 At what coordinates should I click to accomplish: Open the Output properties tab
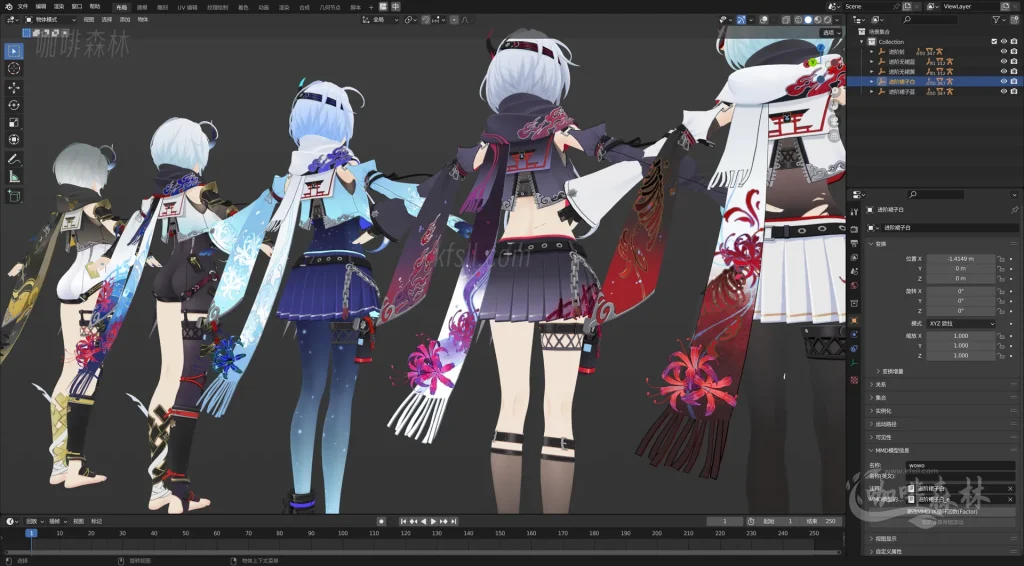tap(854, 244)
